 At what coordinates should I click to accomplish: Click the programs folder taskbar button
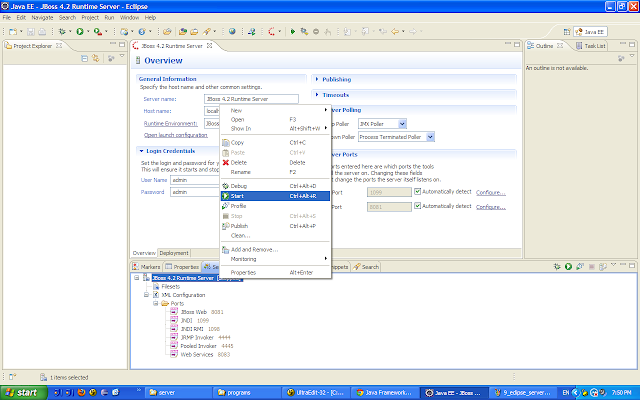click(x=246, y=393)
